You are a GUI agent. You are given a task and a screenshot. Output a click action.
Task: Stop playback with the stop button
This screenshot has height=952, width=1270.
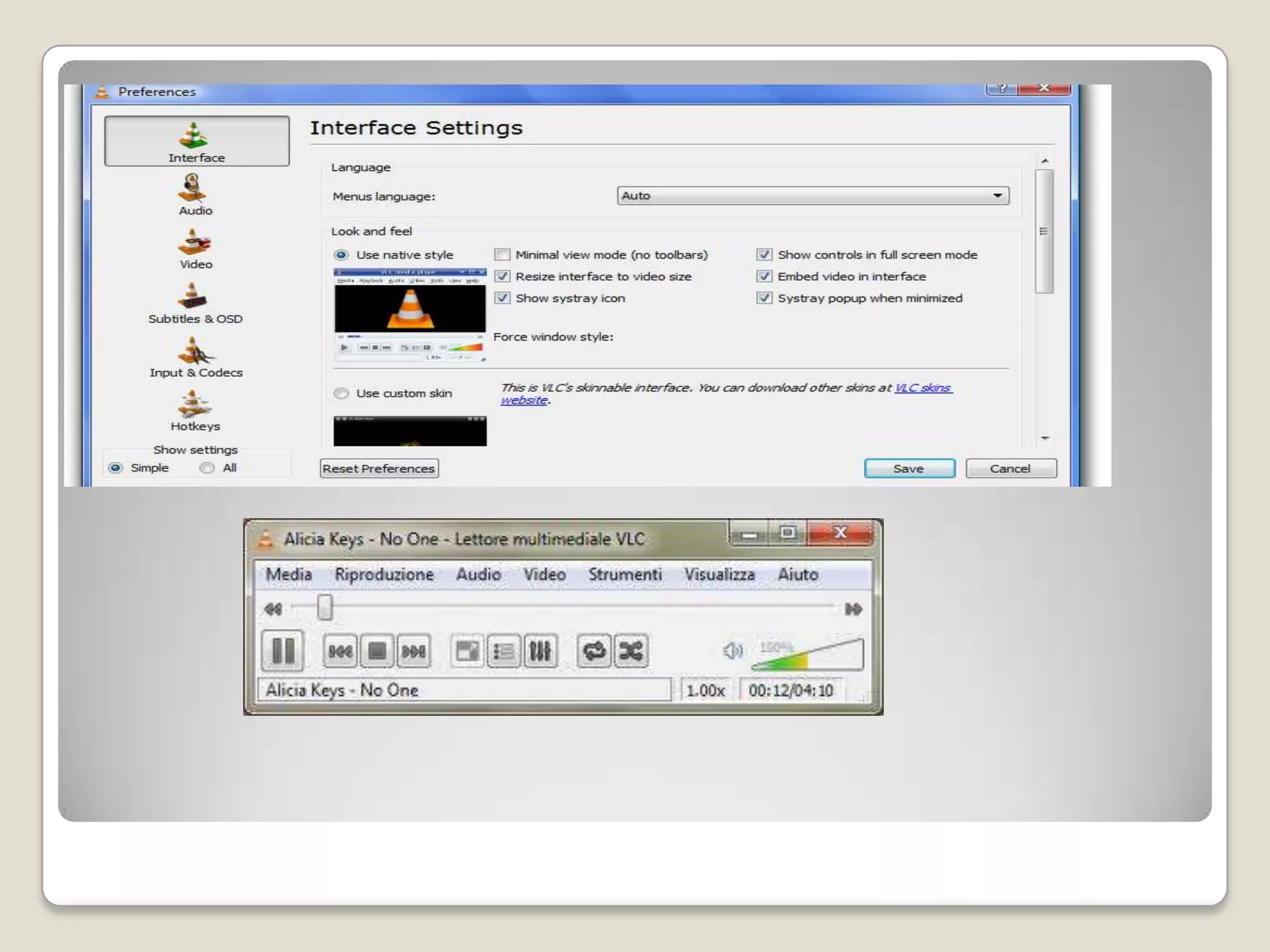click(377, 651)
